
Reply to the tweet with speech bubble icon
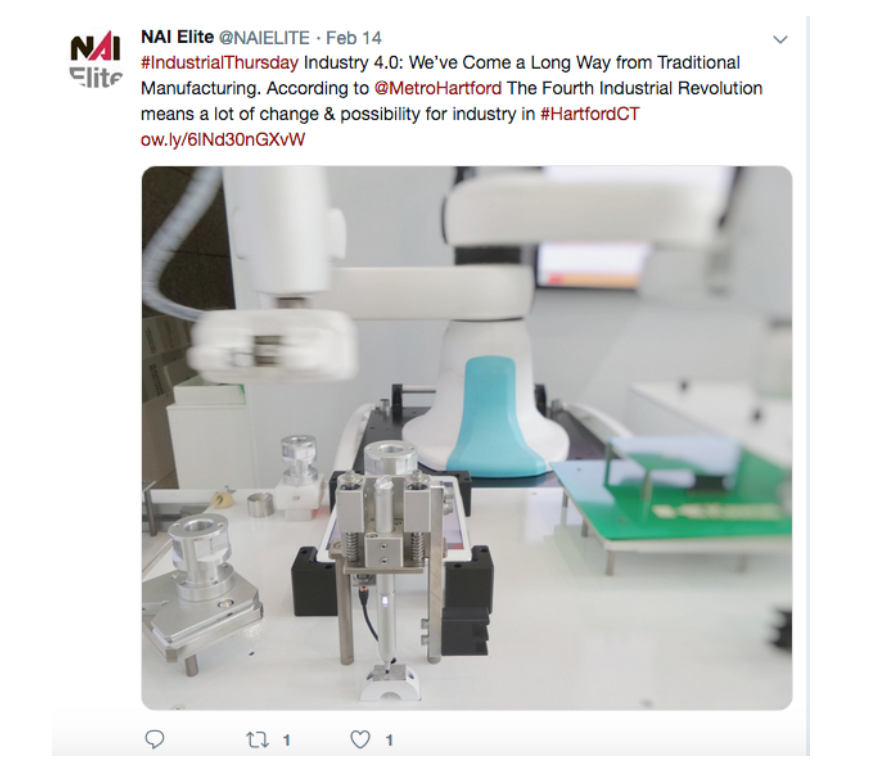click(x=155, y=739)
